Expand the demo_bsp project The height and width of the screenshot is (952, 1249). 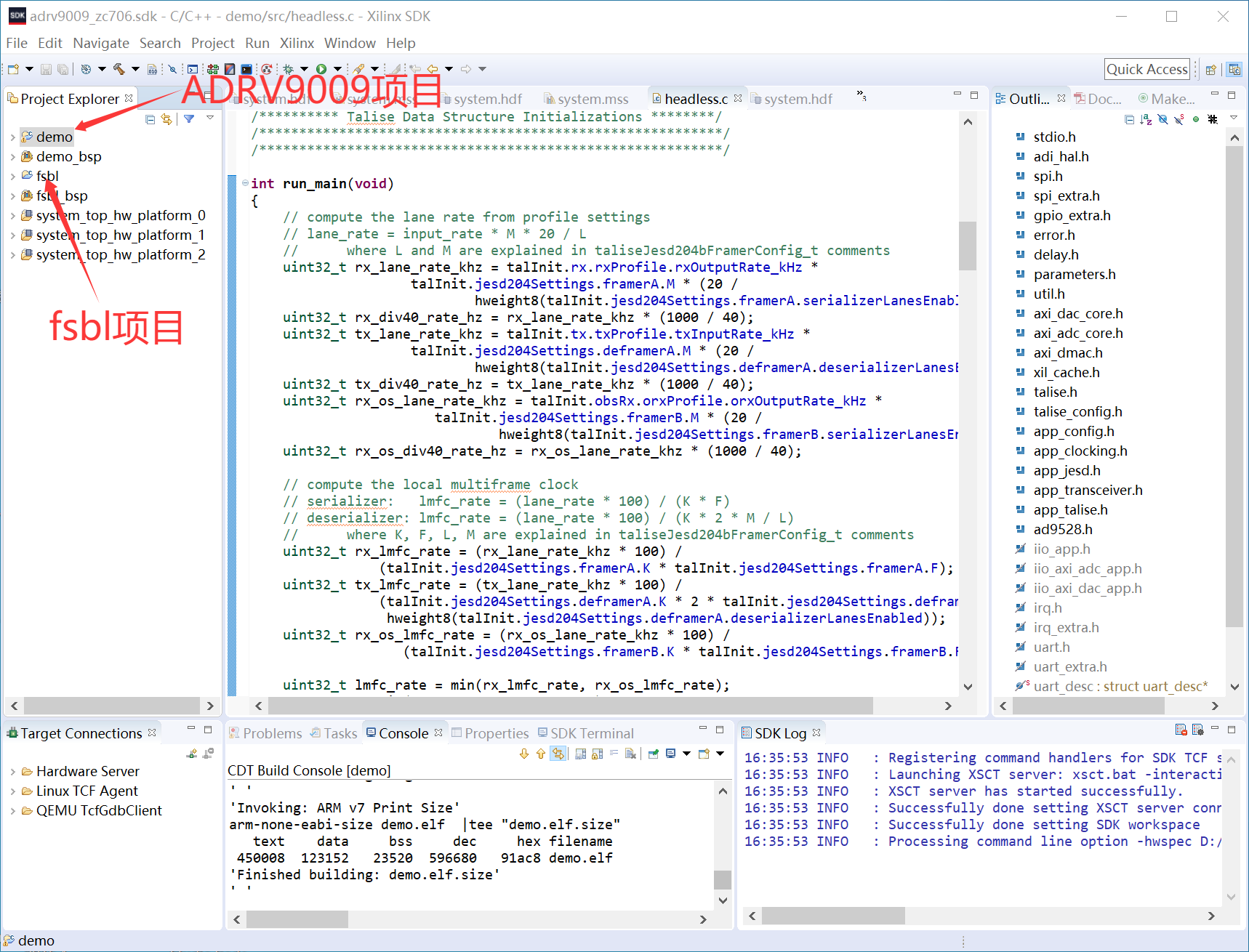coord(13,156)
